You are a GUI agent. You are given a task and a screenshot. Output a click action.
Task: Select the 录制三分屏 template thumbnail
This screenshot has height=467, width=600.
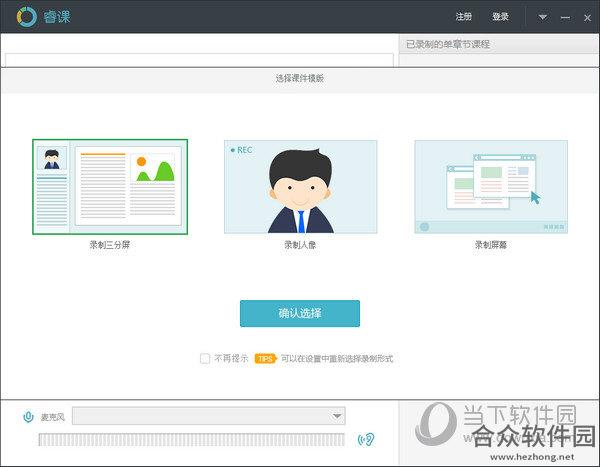[x=110, y=187]
